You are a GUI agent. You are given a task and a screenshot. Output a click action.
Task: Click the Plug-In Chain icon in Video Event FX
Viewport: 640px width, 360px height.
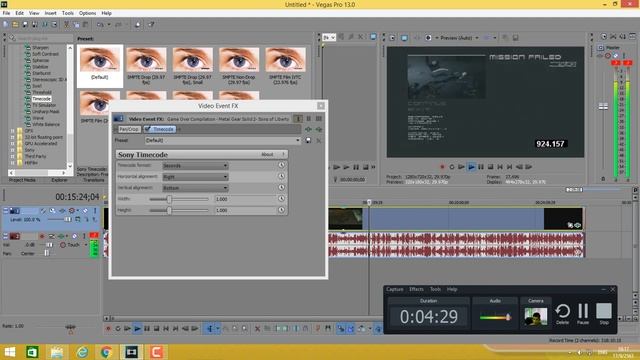click(309, 129)
